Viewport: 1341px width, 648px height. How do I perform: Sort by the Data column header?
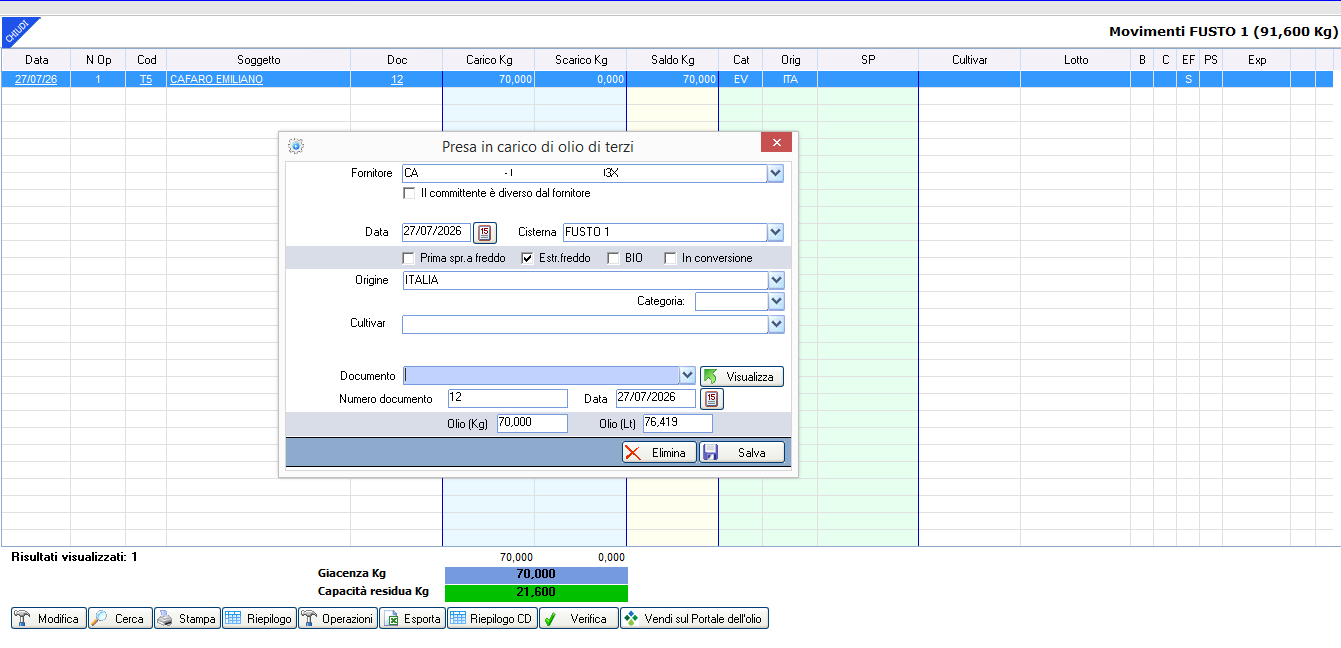[36, 60]
